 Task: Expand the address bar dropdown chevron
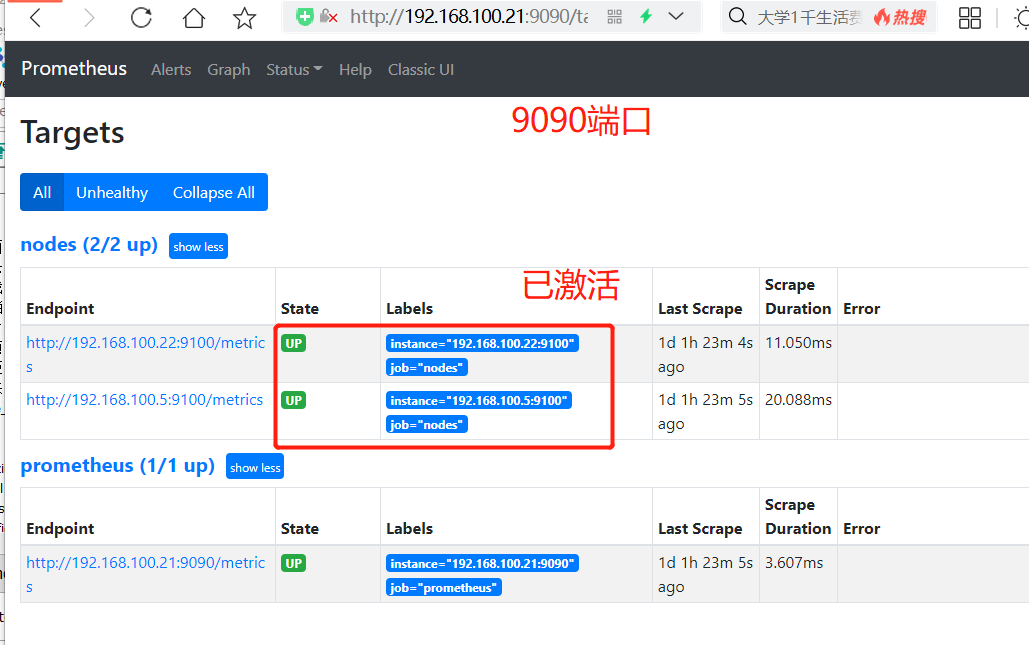point(676,16)
